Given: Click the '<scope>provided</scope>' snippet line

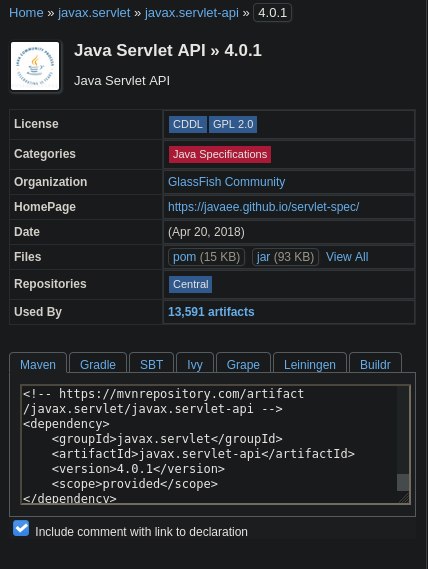Looking at the screenshot, I should coord(134,484).
